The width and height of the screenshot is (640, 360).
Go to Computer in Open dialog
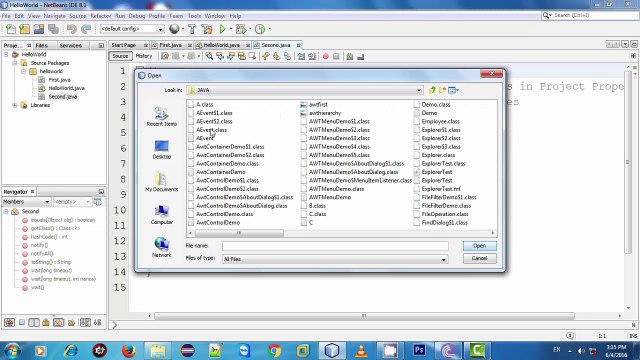pos(162,215)
